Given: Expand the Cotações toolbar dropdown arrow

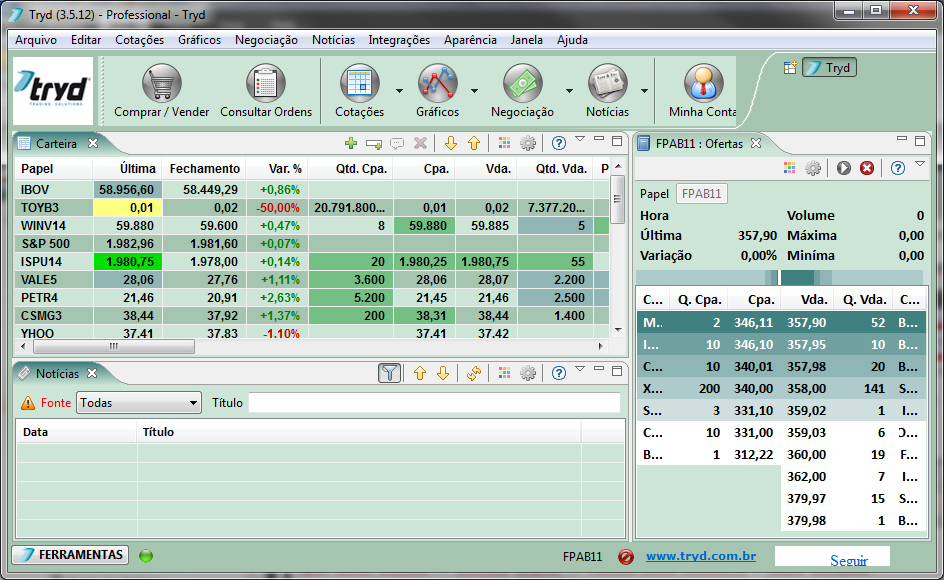Looking at the screenshot, I should (399, 91).
